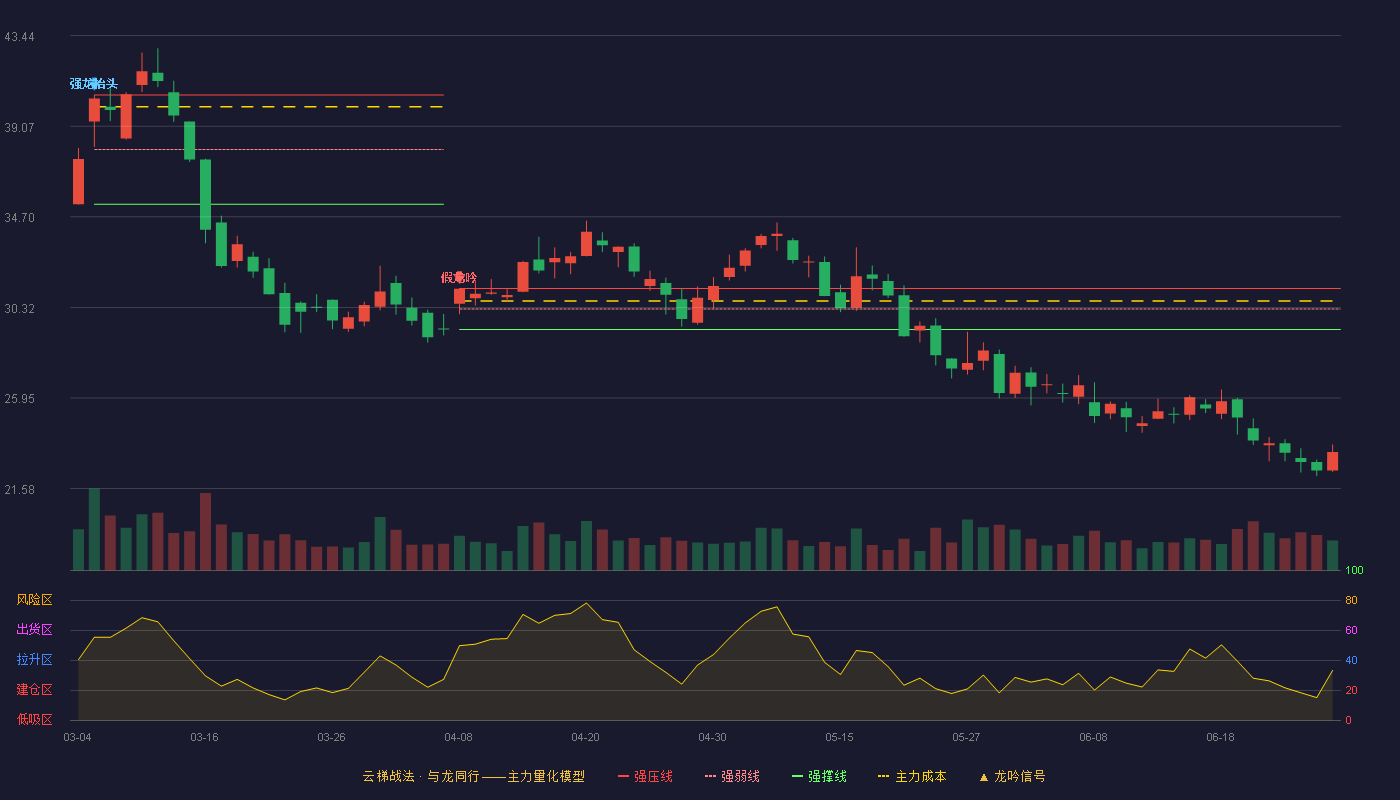The image size is (1400, 800).
Task: Click the 21.58 price axis label
Action: pyautogui.click(x=19, y=490)
